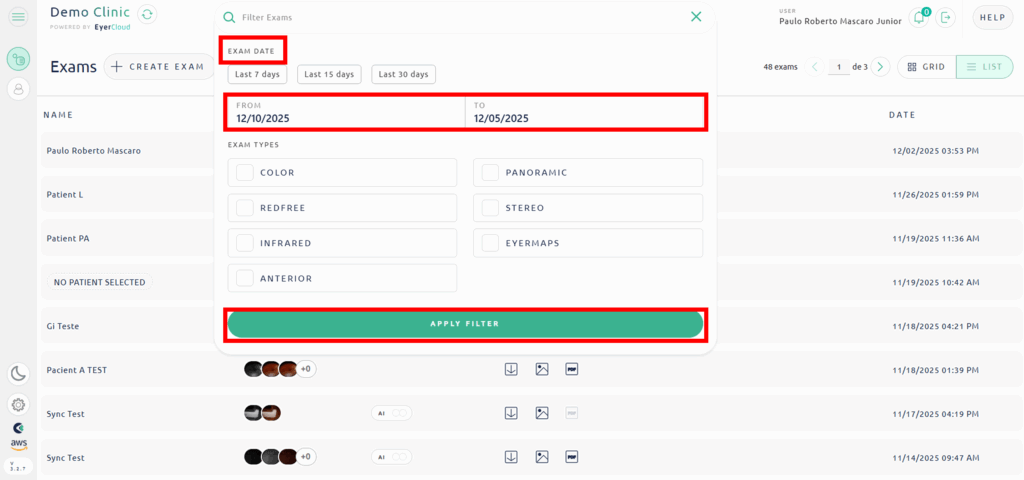
Task: Open the hamburger menu in the sidebar
Action: coord(18,17)
